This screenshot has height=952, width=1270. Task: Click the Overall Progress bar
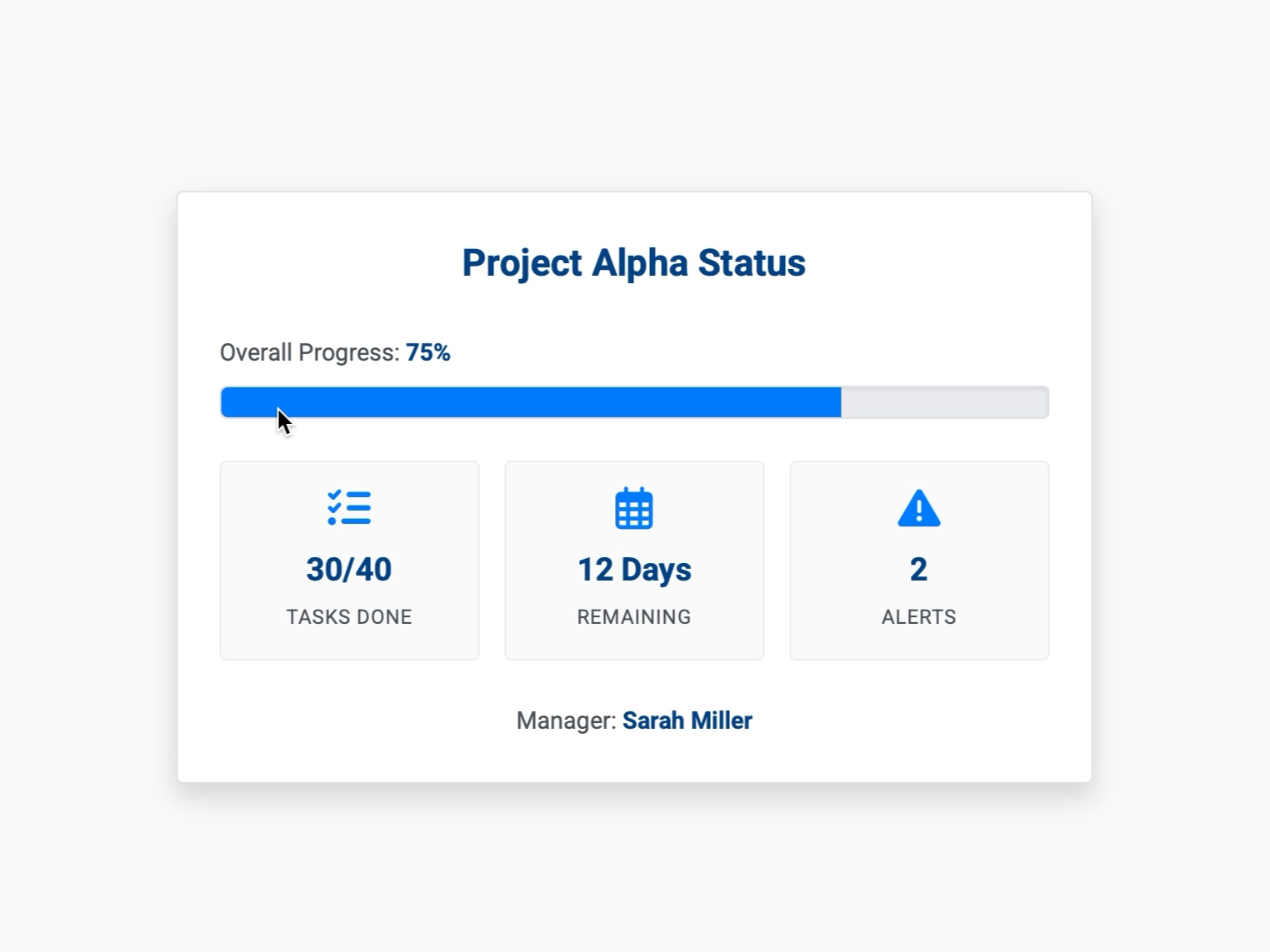633,401
